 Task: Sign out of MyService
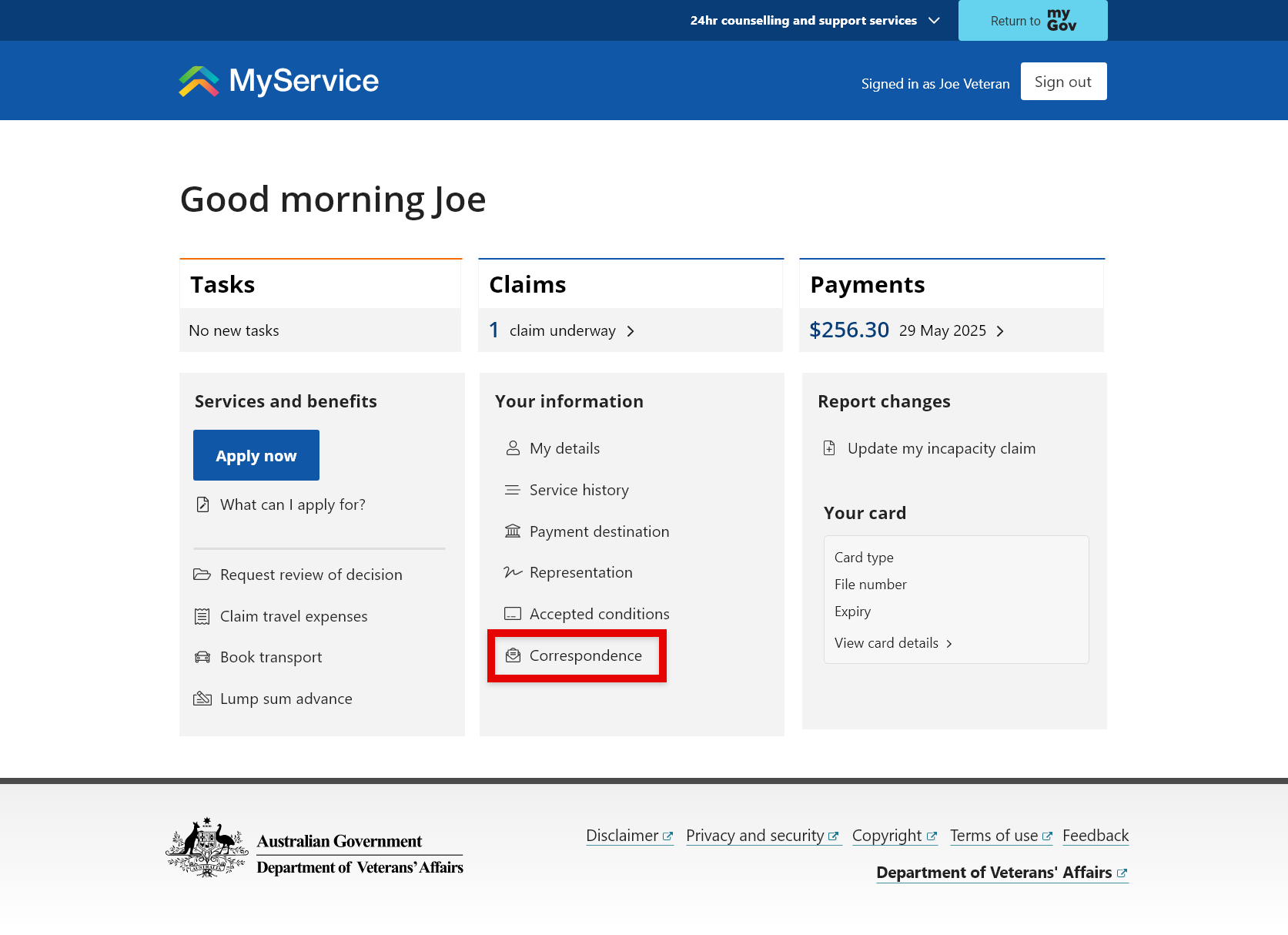[x=1063, y=81]
